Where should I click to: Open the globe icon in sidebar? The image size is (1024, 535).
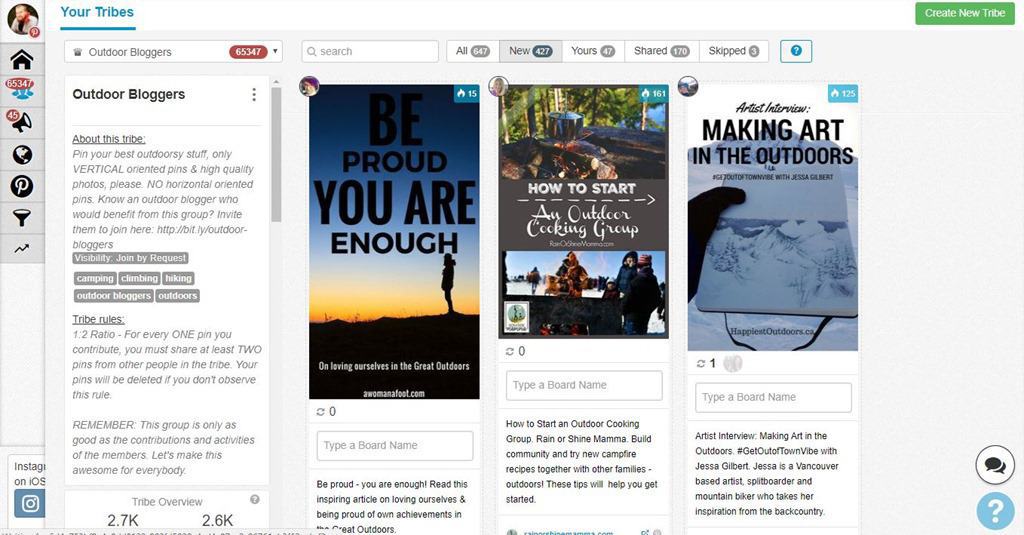tap(22, 155)
